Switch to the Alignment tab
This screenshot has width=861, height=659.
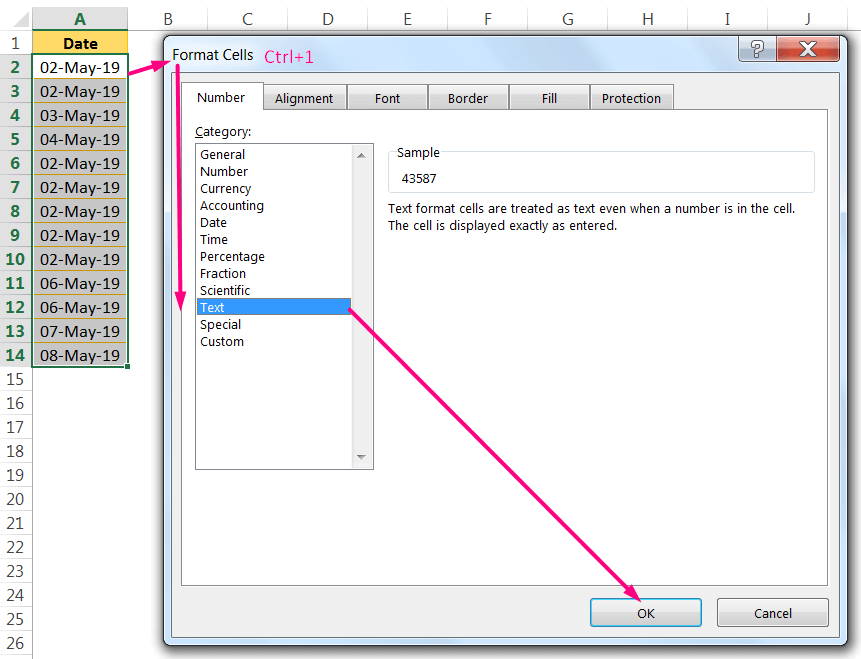pyautogui.click(x=304, y=97)
